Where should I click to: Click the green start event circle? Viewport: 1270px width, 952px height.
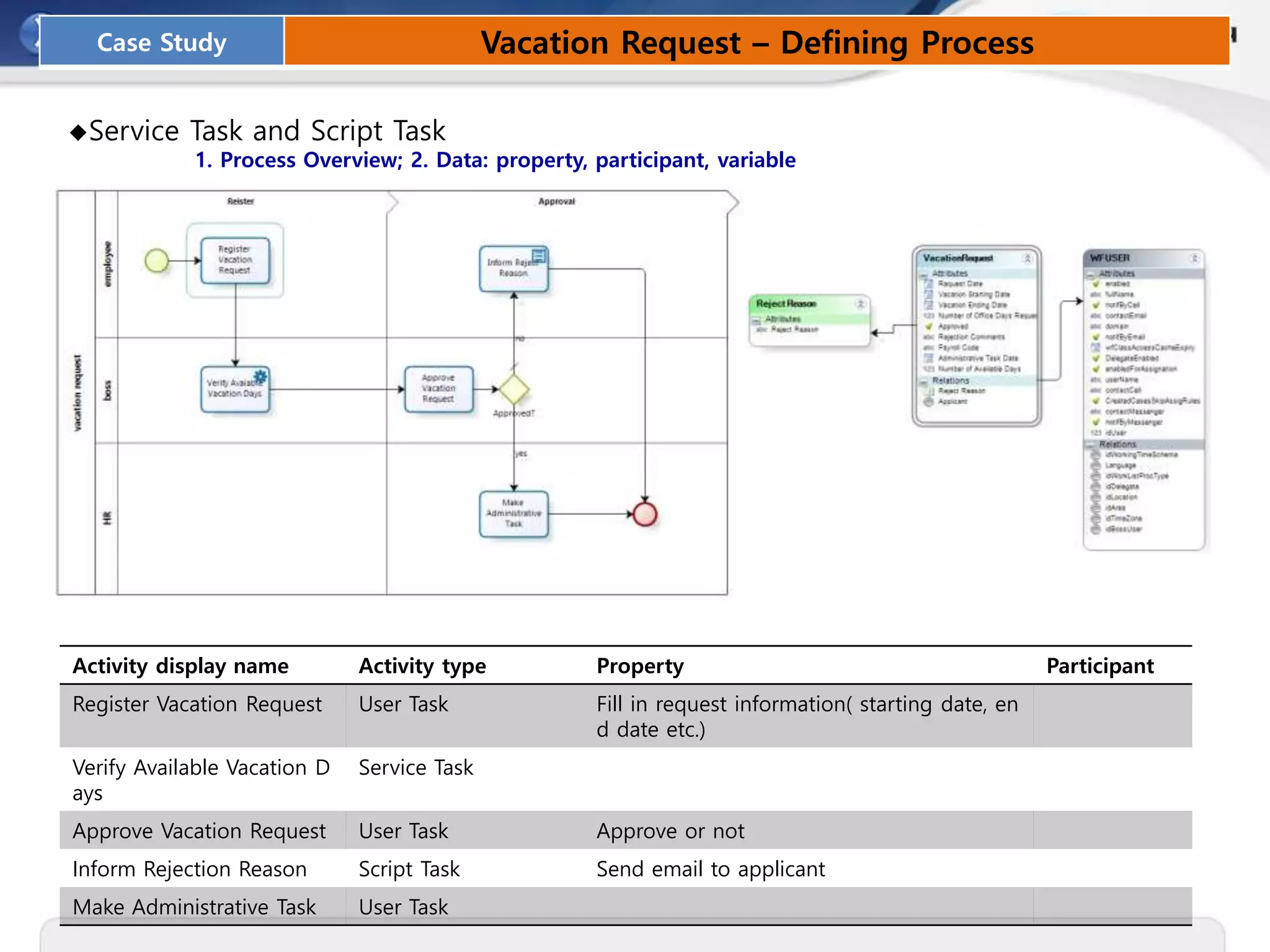(156, 261)
